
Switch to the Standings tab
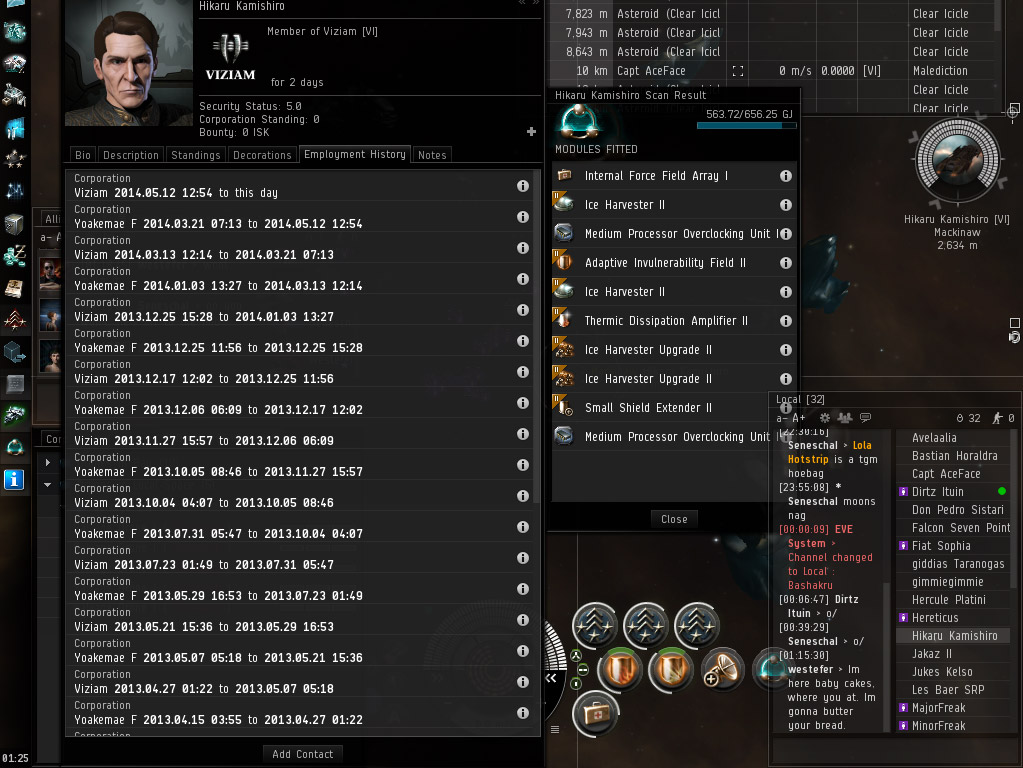coord(196,155)
